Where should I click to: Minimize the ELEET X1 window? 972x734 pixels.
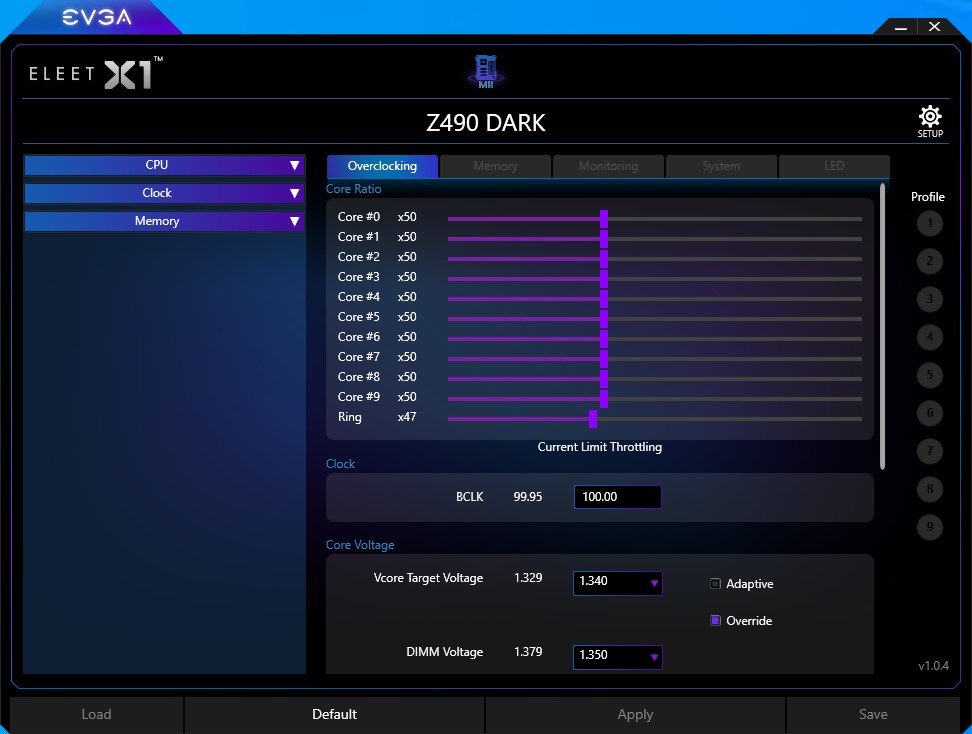coord(901,27)
